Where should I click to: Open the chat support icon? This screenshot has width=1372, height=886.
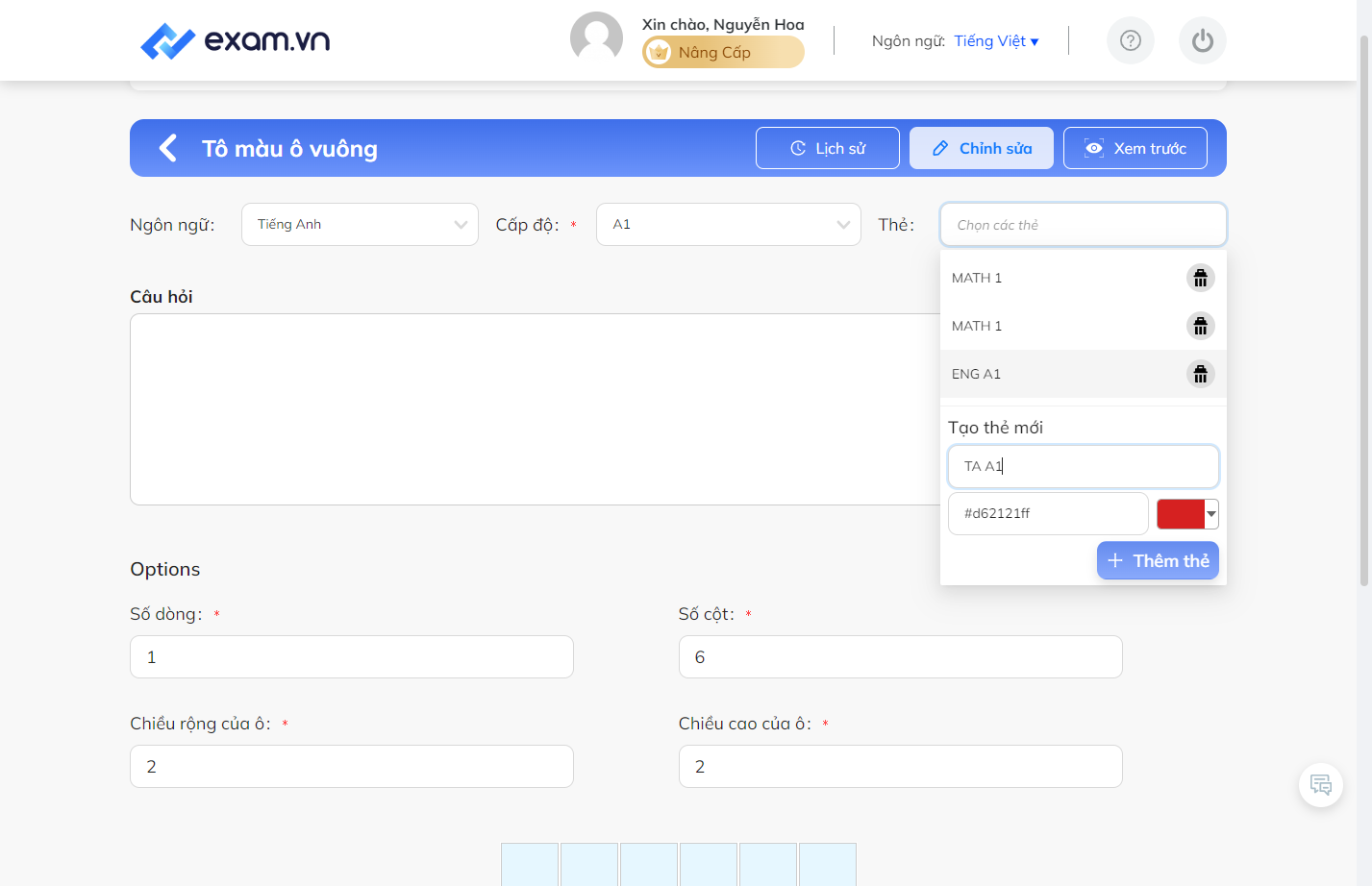(1321, 785)
